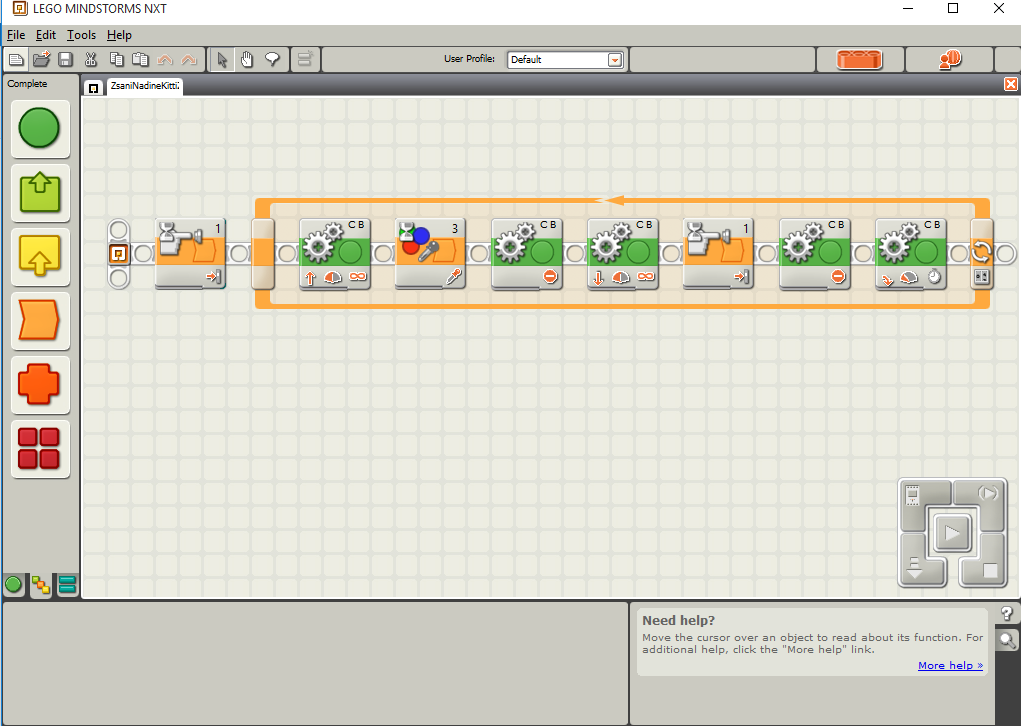Open the Action palette group

(40, 193)
